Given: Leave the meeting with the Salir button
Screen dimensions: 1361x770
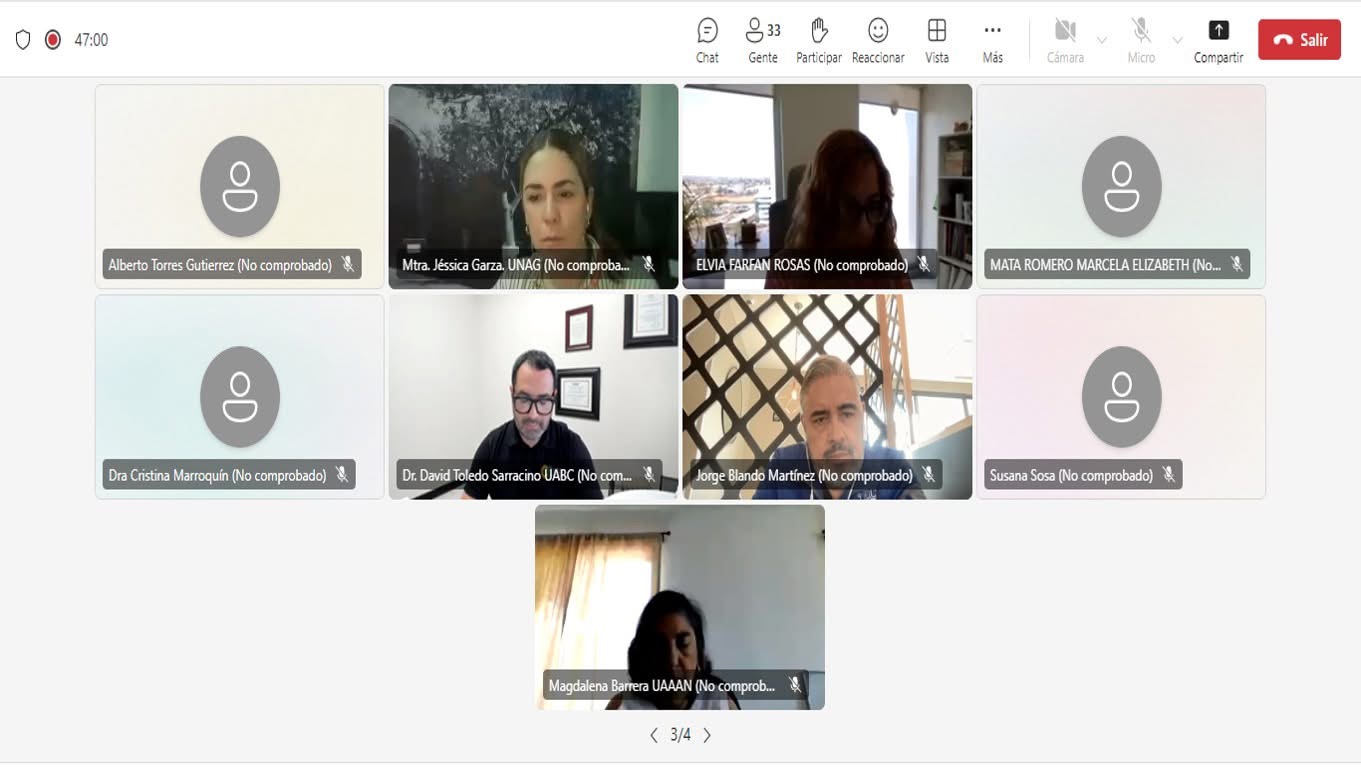Looking at the screenshot, I should 1299,40.
